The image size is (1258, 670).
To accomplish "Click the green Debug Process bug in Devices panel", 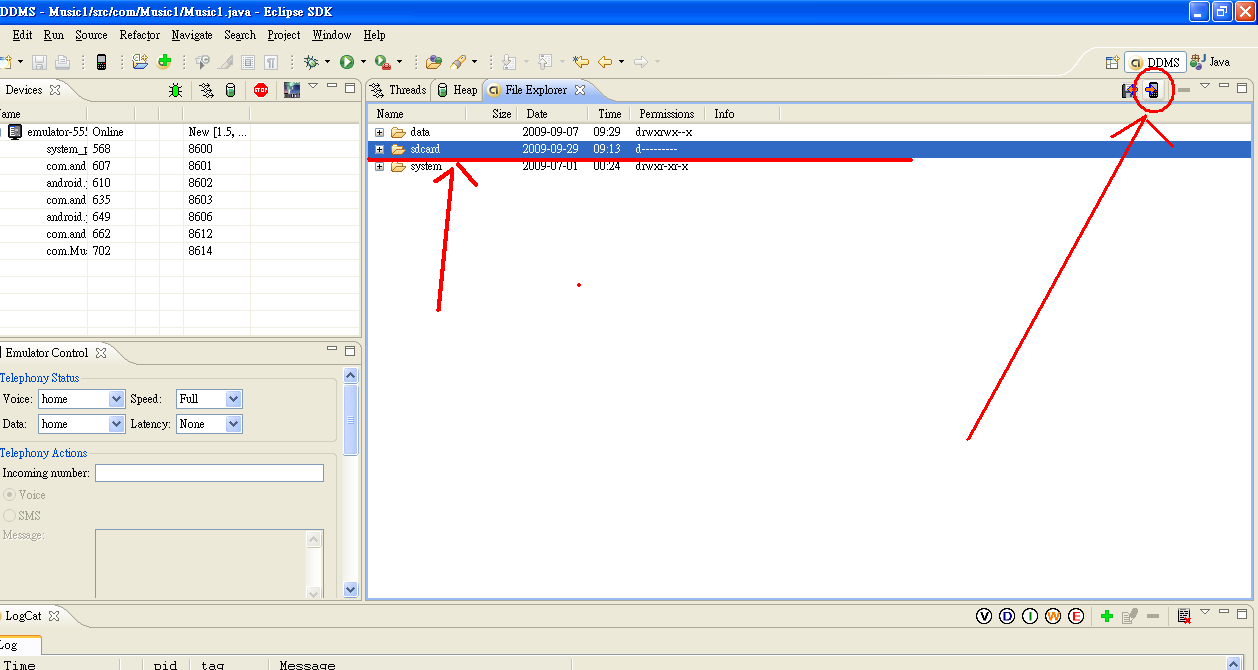I will pos(176,90).
